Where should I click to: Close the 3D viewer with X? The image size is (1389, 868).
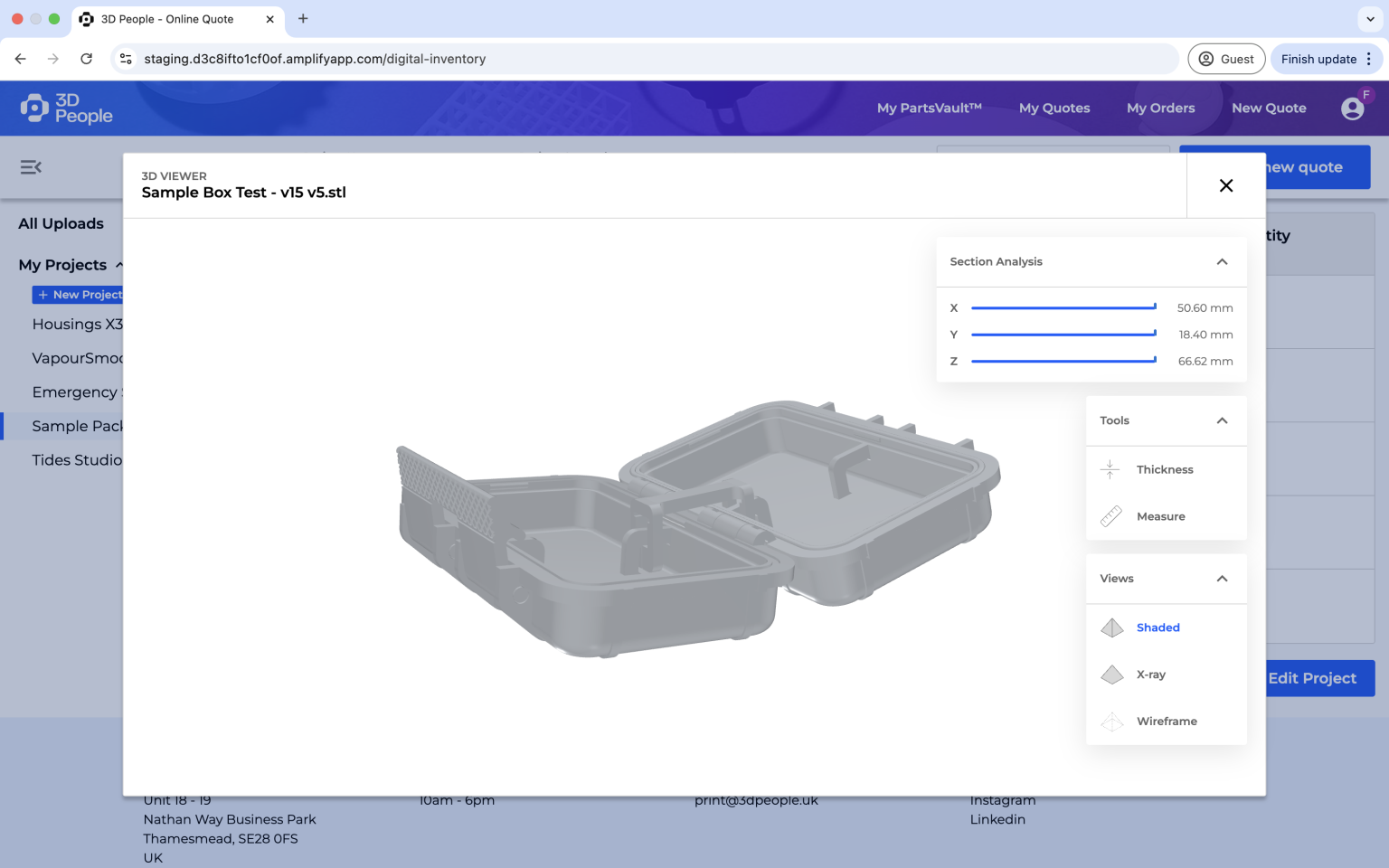coord(1225,185)
